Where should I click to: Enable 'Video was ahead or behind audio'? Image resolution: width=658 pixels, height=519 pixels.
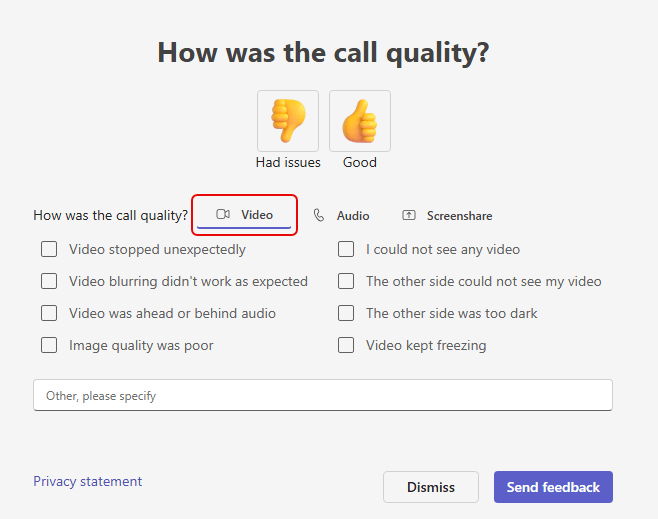(x=49, y=313)
